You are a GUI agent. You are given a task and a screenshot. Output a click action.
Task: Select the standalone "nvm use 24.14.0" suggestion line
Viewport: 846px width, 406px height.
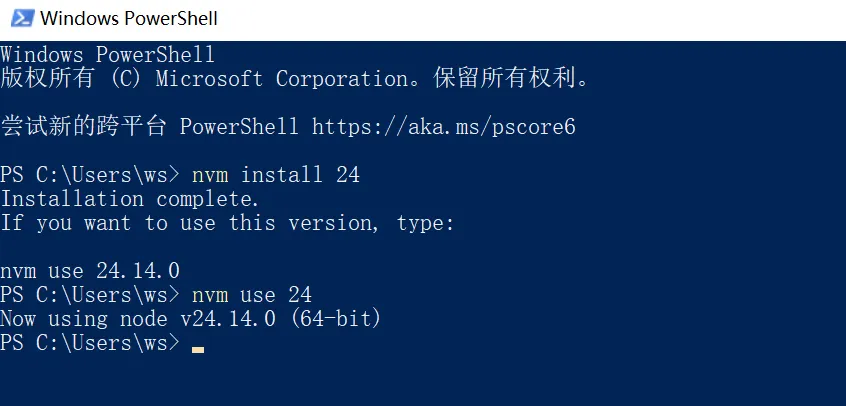[x=89, y=271]
